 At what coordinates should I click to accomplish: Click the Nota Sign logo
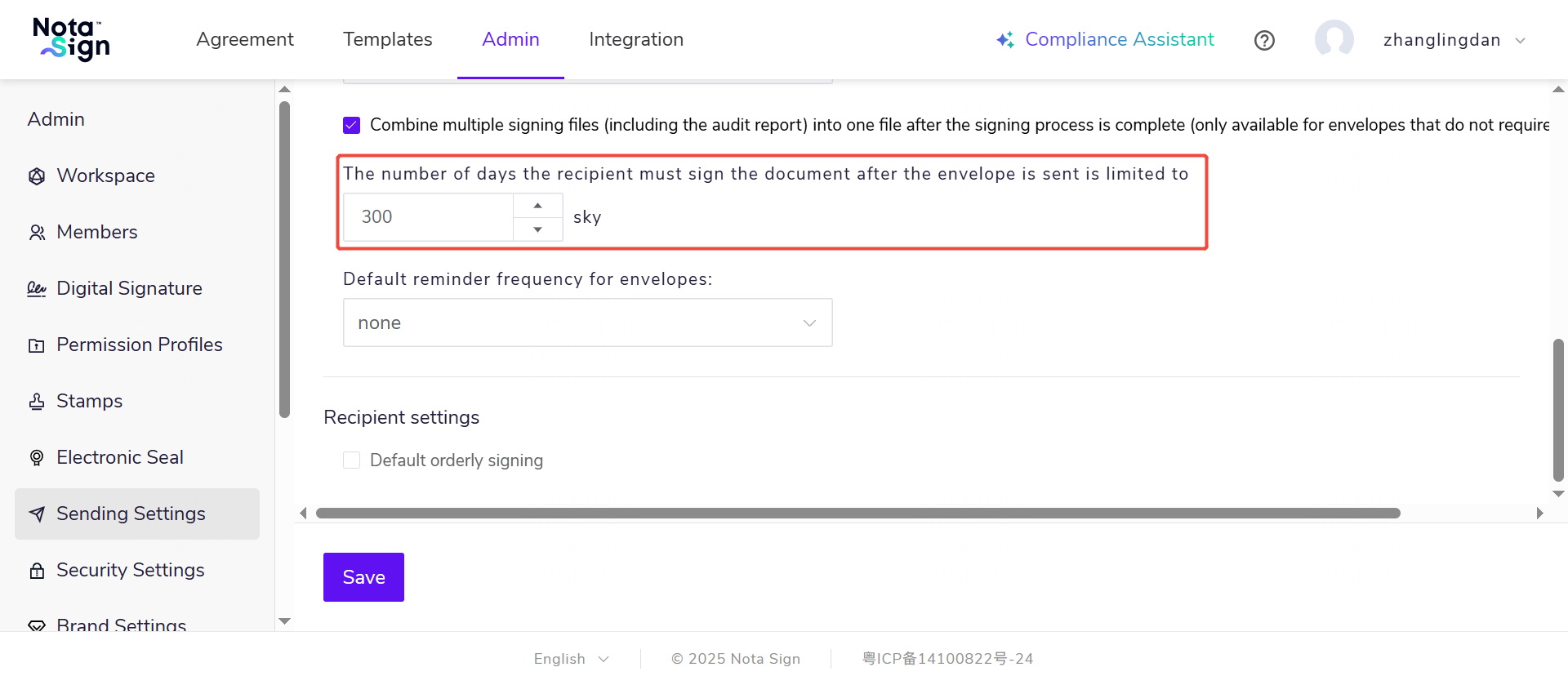72,39
